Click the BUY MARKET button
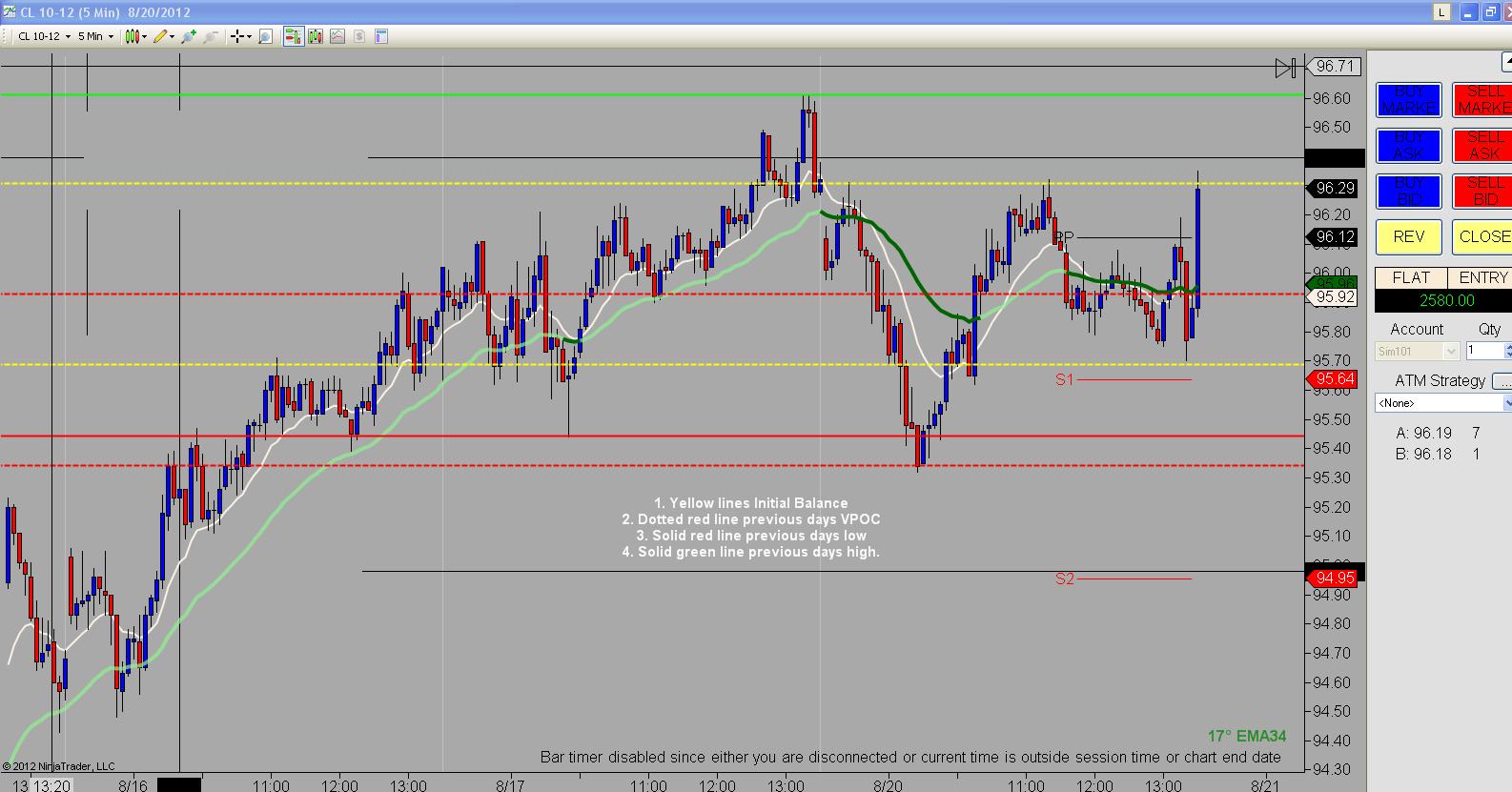This screenshot has width=1512, height=792. [x=1408, y=100]
